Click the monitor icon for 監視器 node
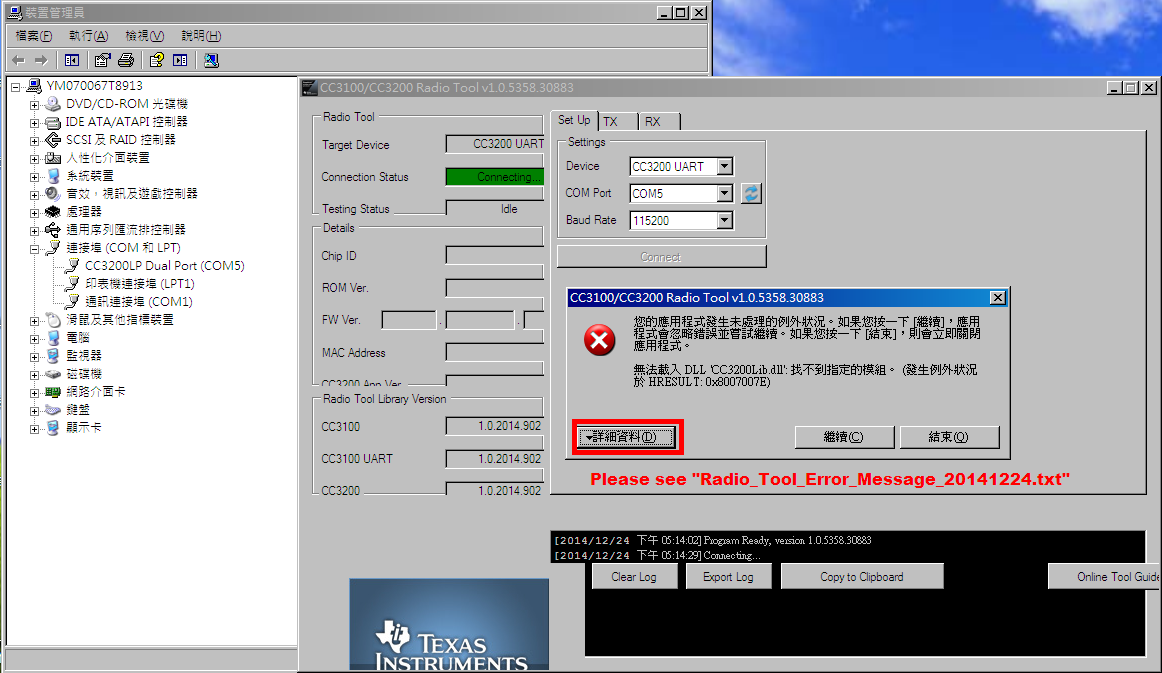The height and width of the screenshot is (673, 1162). coord(53,356)
